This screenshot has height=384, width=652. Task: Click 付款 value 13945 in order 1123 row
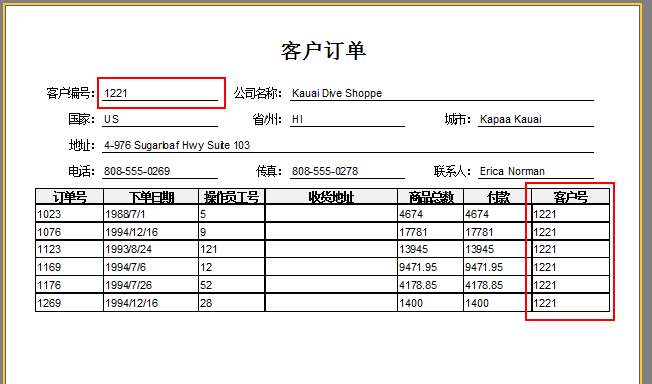(x=479, y=249)
